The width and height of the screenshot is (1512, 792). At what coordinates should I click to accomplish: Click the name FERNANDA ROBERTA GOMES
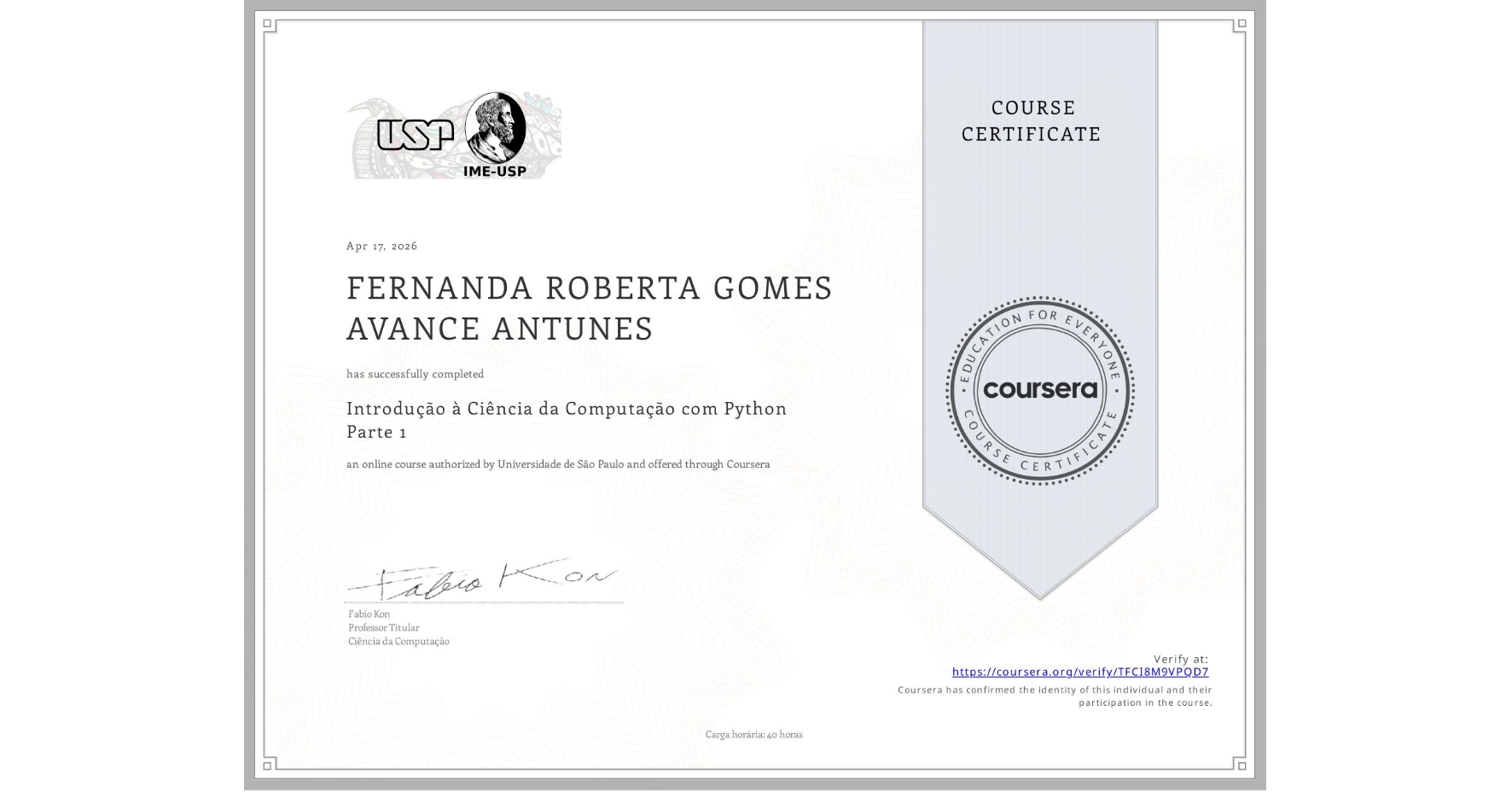pyautogui.click(x=589, y=288)
